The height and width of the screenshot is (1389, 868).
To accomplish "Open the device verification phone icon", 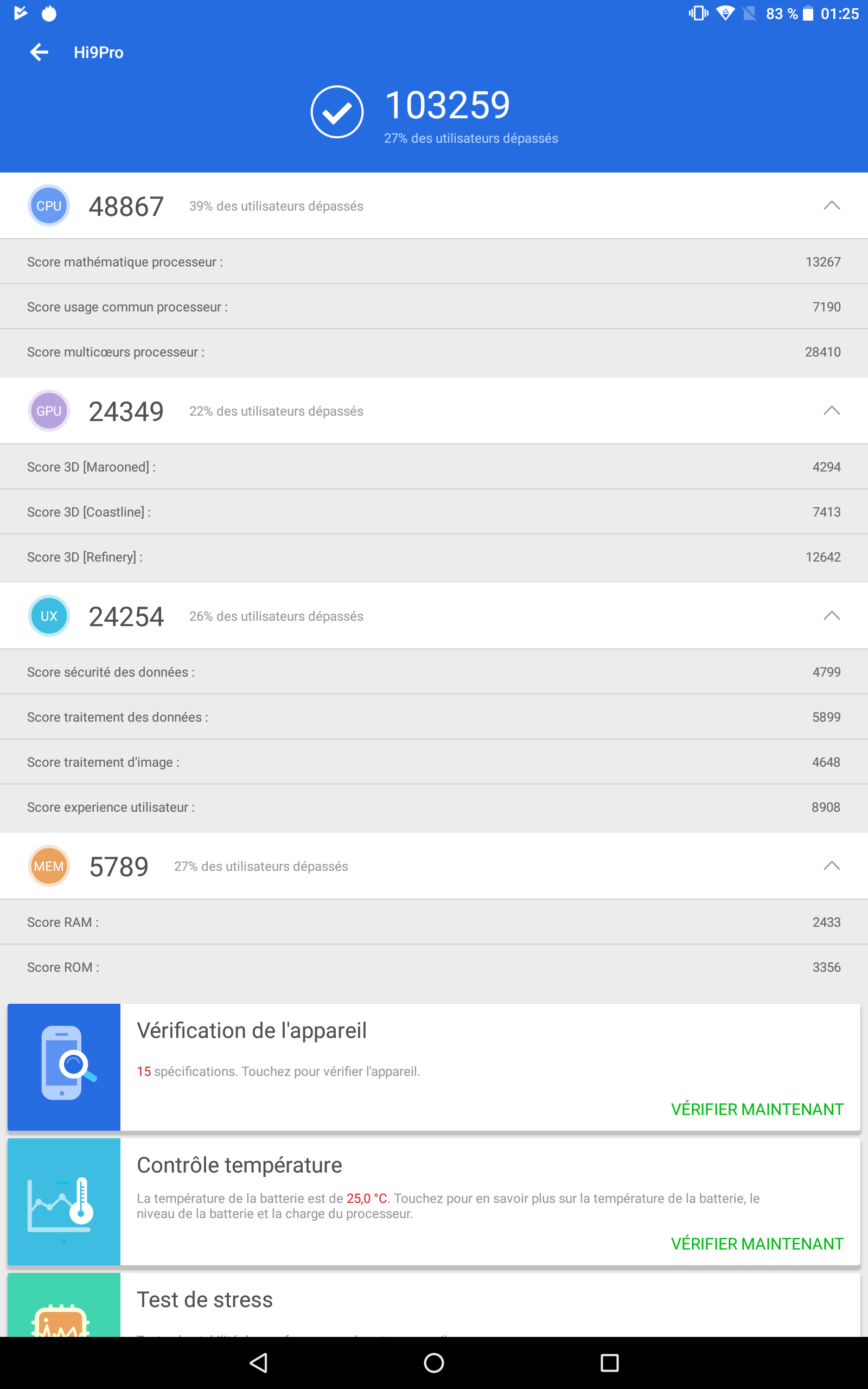I will 63,1066.
